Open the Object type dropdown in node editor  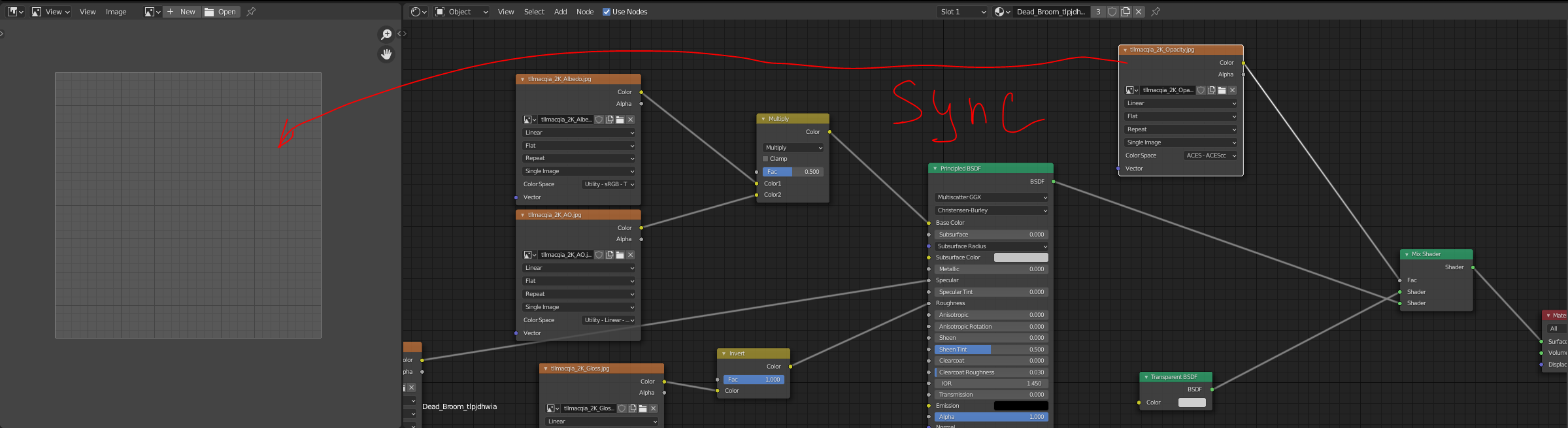(x=461, y=12)
